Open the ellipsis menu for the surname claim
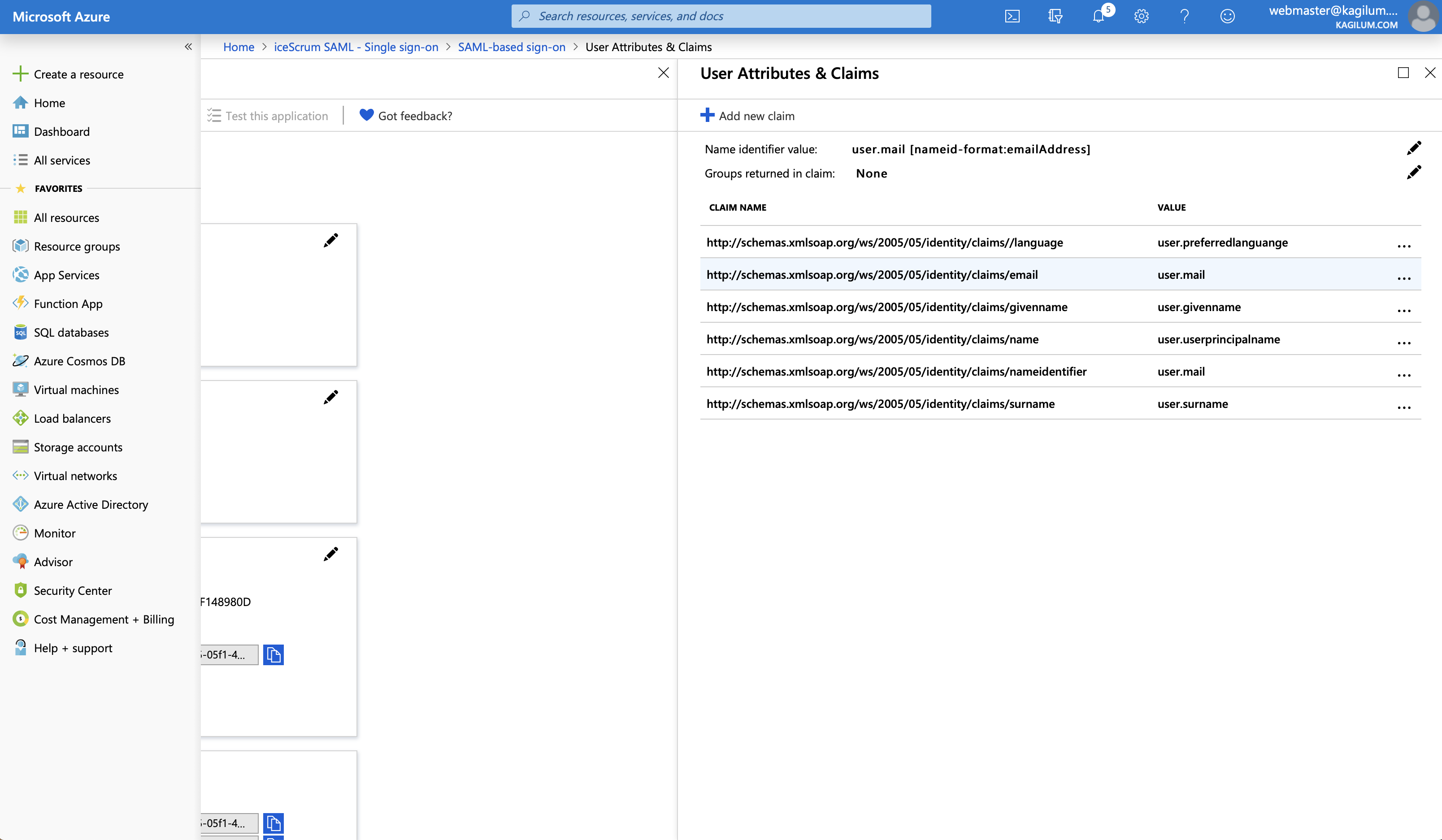The height and width of the screenshot is (840, 1442). point(1403,407)
